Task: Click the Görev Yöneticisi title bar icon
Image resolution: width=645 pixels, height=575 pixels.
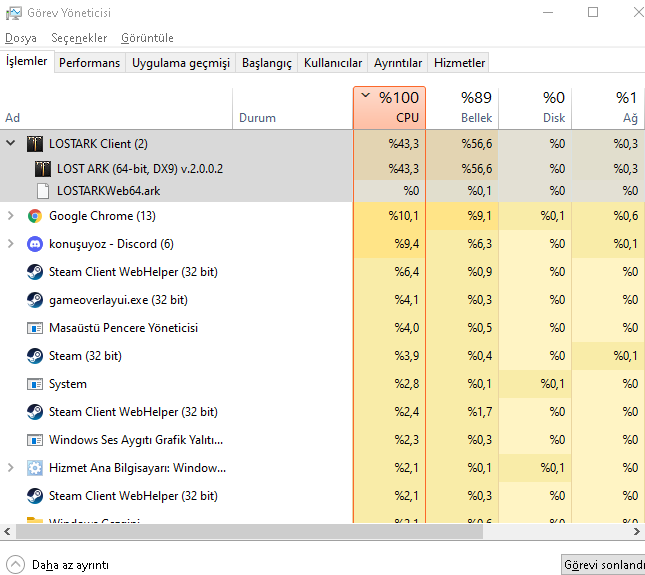Action: pyautogui.click(x=14, y=13)
